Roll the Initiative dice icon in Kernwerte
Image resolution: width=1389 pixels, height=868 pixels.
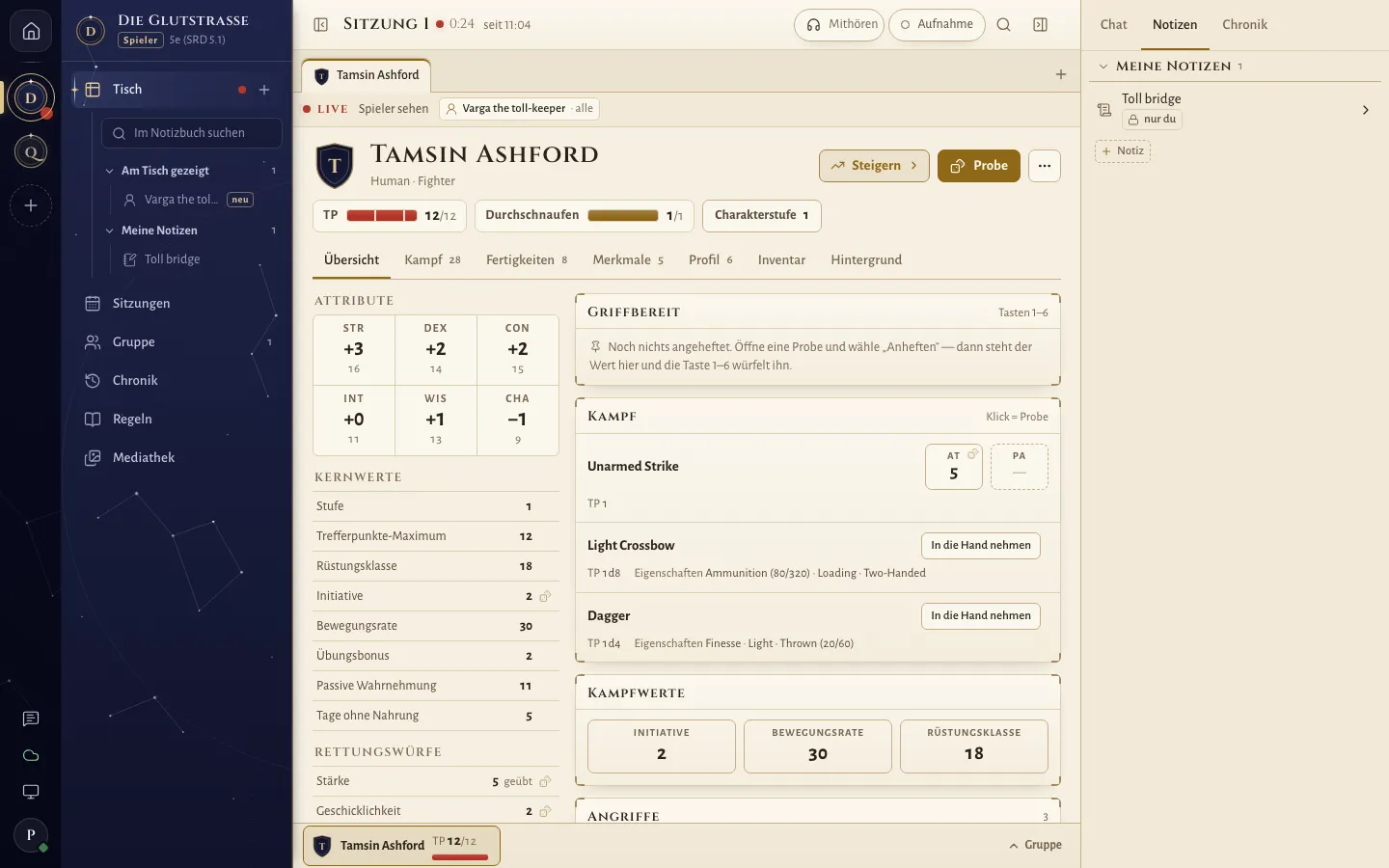545,596
